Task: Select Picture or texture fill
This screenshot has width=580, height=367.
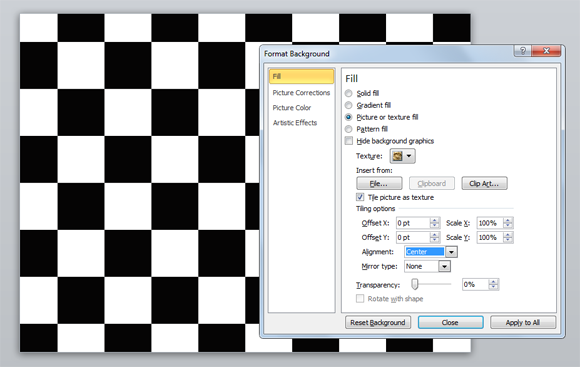Action: [348, 117]
